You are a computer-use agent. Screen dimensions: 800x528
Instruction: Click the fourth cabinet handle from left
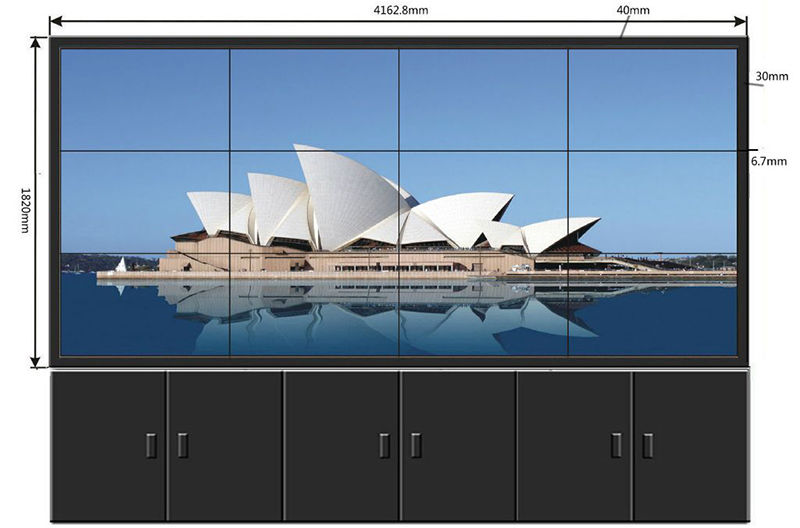415,445
